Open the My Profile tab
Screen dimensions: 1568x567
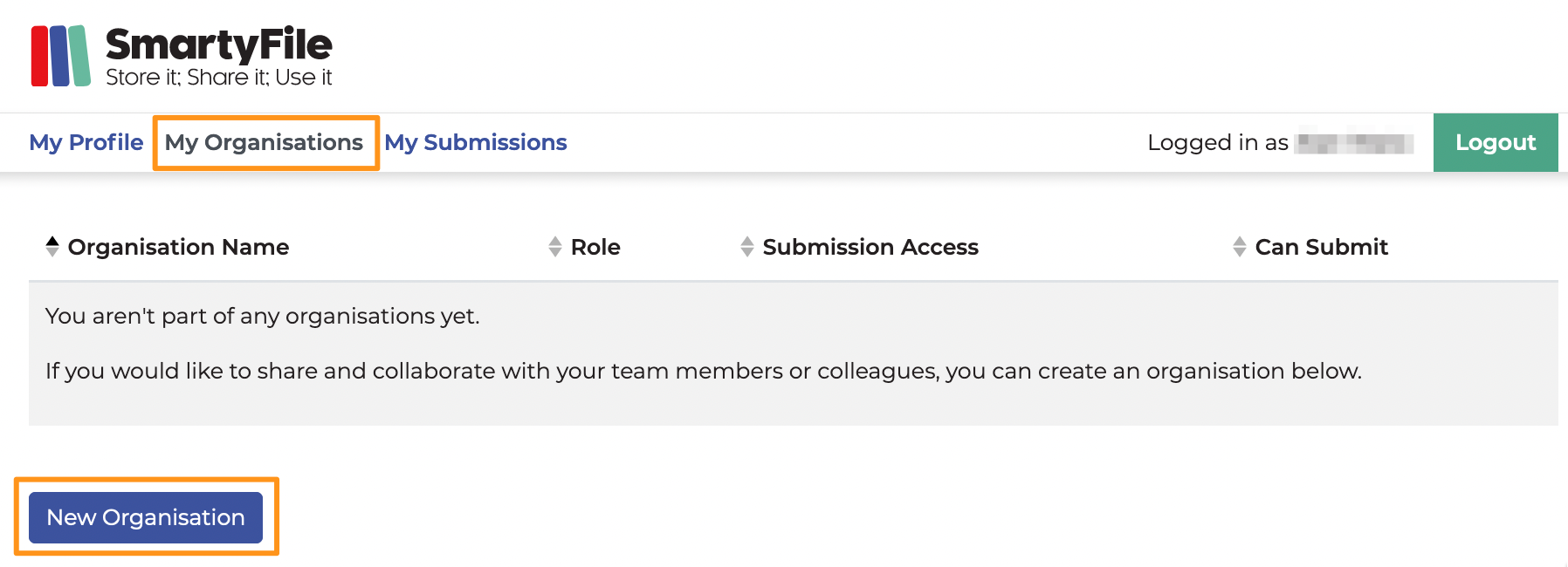tap(86, 142)
